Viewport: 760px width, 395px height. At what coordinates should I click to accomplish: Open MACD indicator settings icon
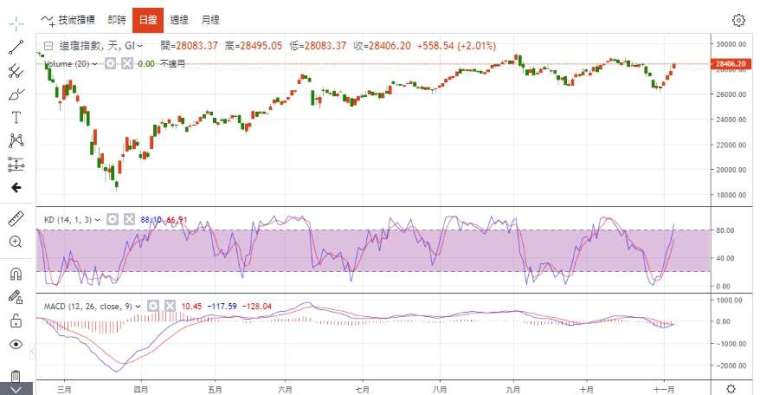(153, 306)
